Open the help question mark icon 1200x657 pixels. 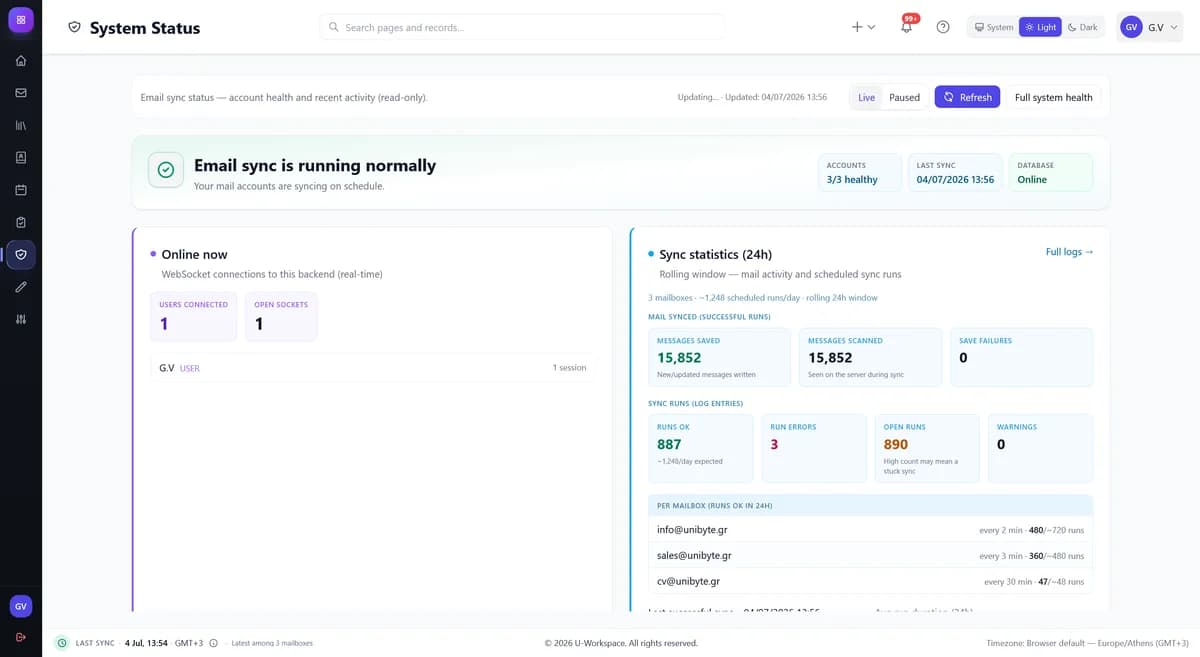pos(943,27)
